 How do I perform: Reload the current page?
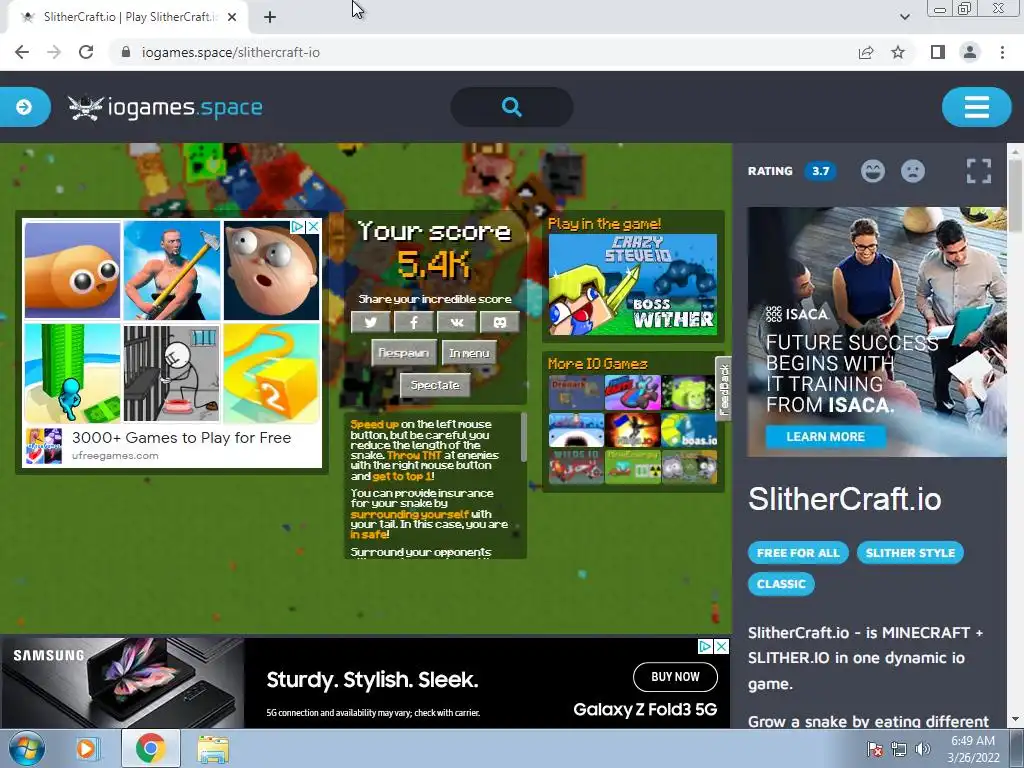[86, 52]
